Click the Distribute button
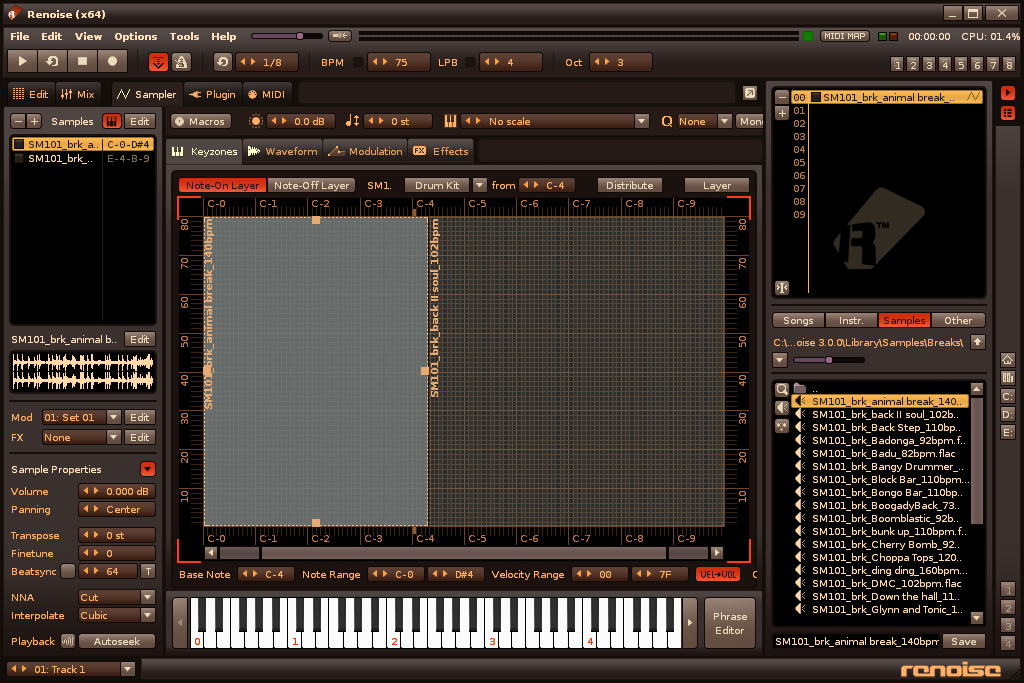This screenshot has width=1024, height=683. click(630, 185)
